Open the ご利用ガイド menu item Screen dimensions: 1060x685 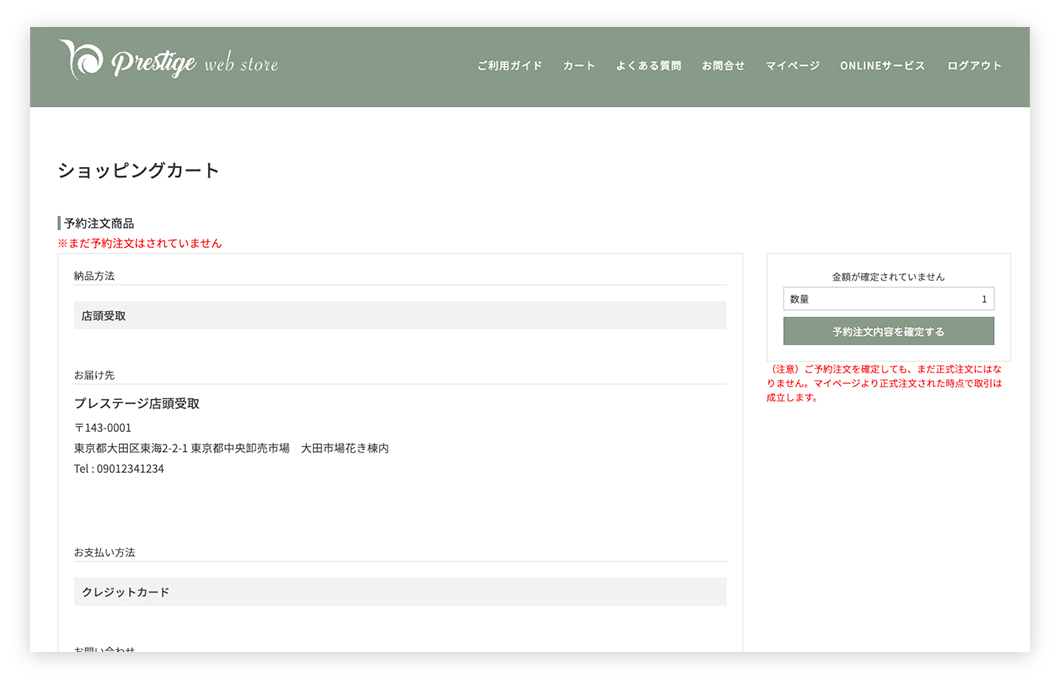pyautogui.click(x=509, y=66)
